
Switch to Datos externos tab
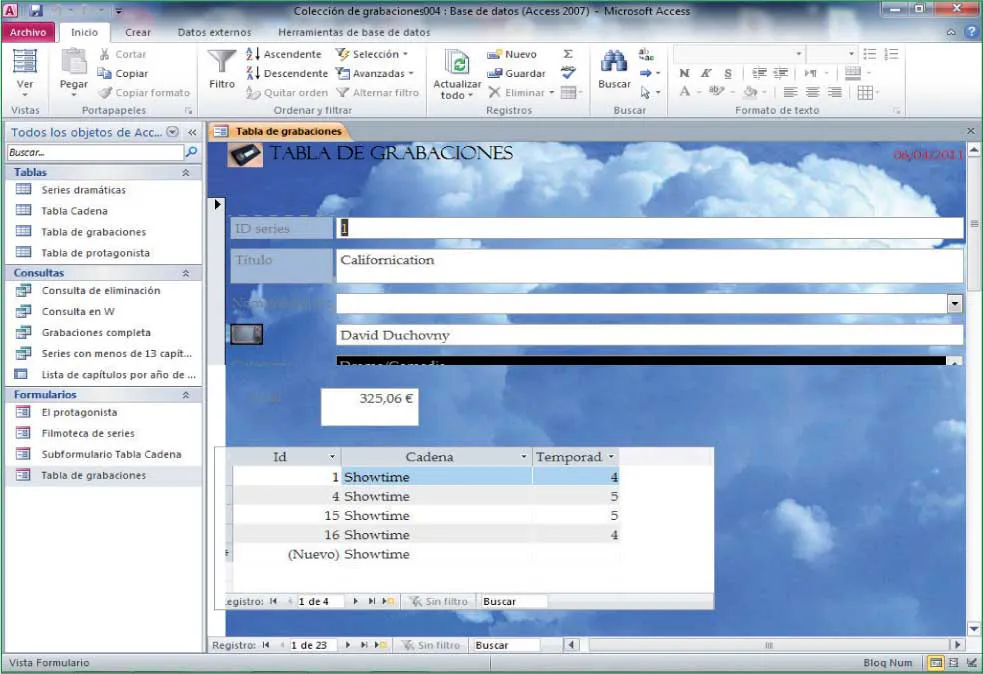tap(214, 32)
